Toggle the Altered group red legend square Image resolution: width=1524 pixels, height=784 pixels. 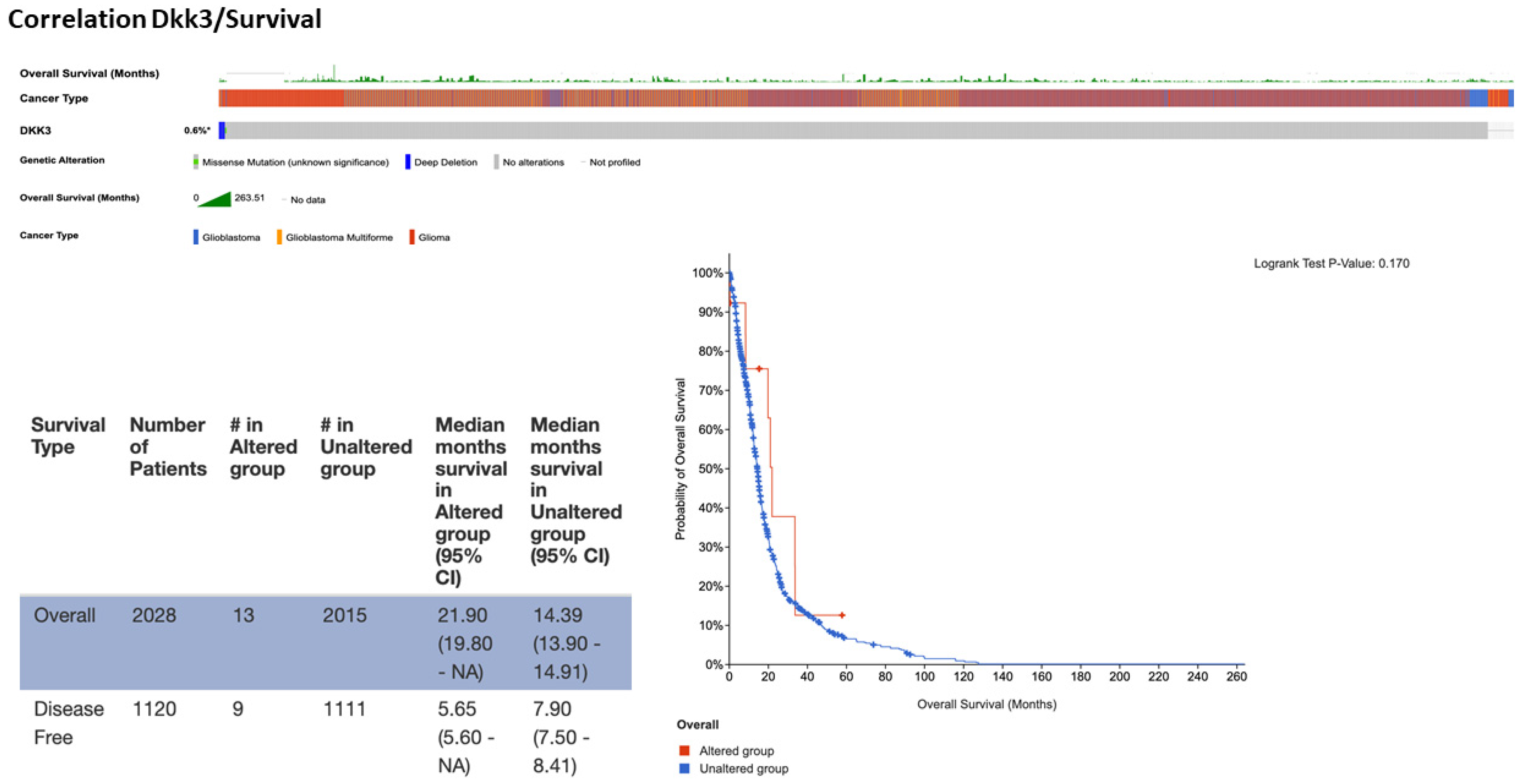(x=685, y=750)
